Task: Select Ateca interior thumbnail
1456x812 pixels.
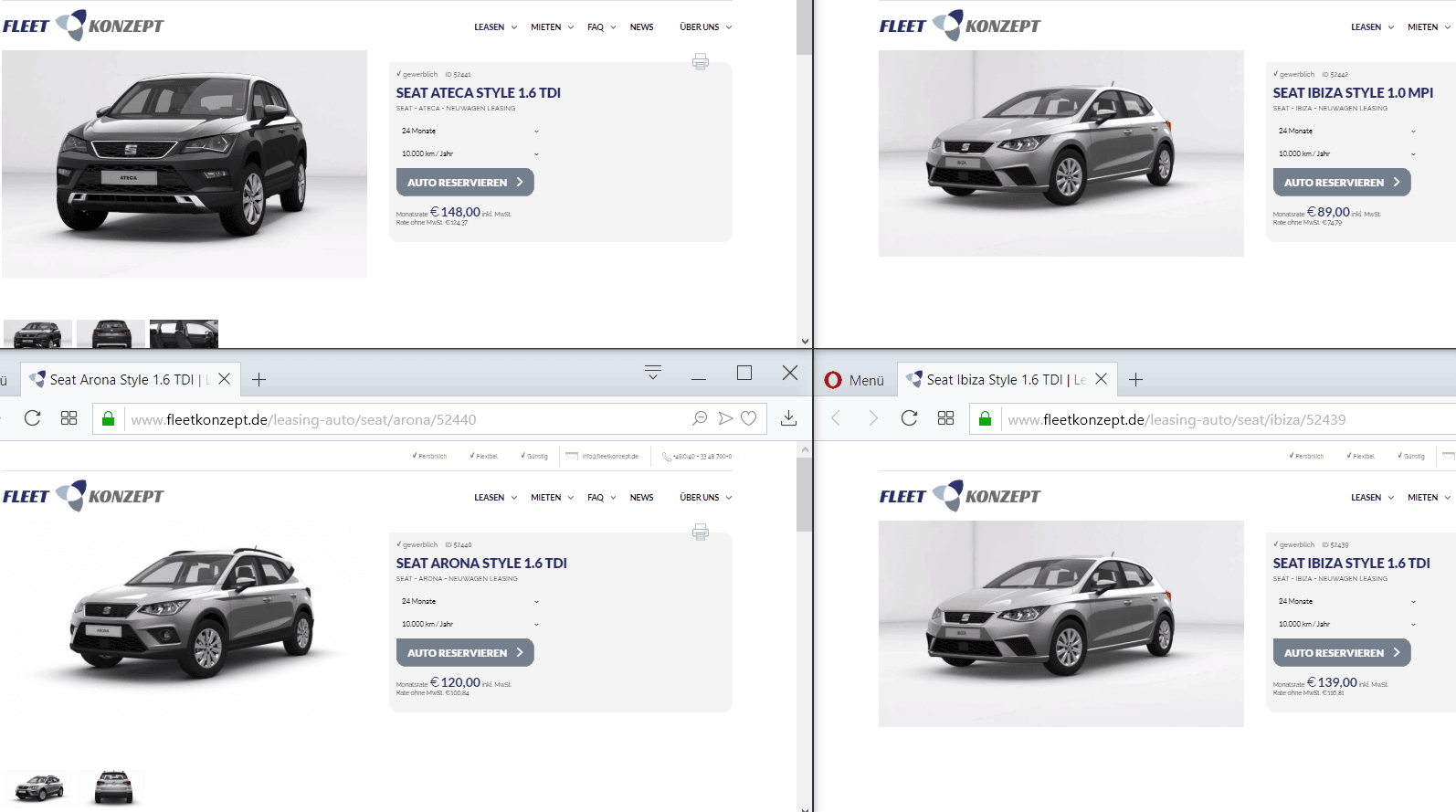Action: point(184,333)
